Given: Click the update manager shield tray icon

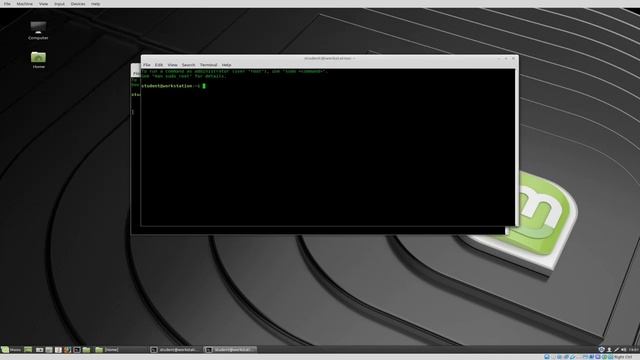Looking at the screenshot, I should [x=601, y=349].
